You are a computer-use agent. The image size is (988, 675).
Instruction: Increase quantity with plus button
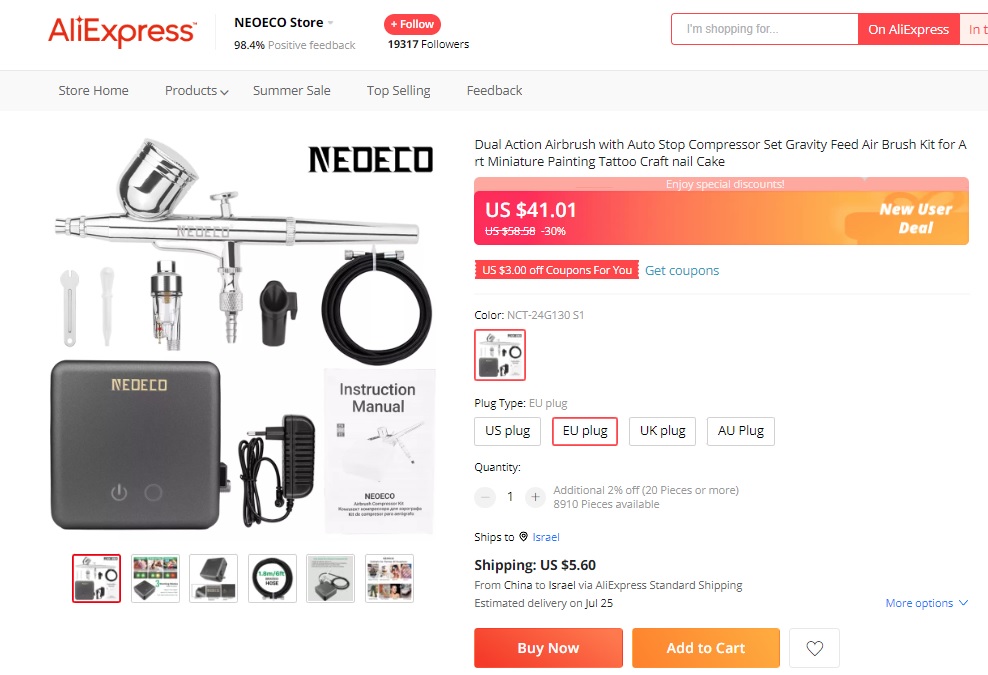pos(535,497)
